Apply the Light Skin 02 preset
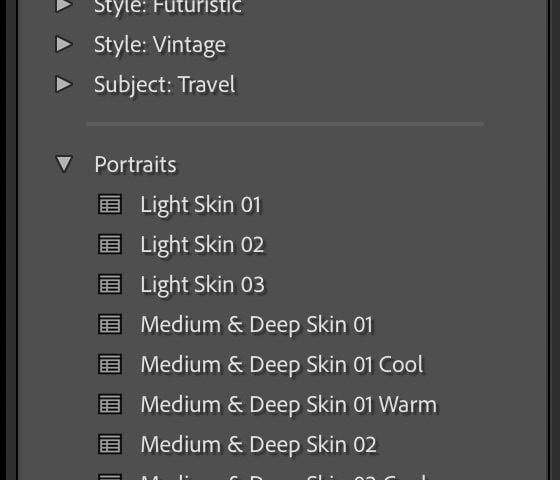Image resolution: width=560 pixels, height=480 pixels. pos(202,245)
